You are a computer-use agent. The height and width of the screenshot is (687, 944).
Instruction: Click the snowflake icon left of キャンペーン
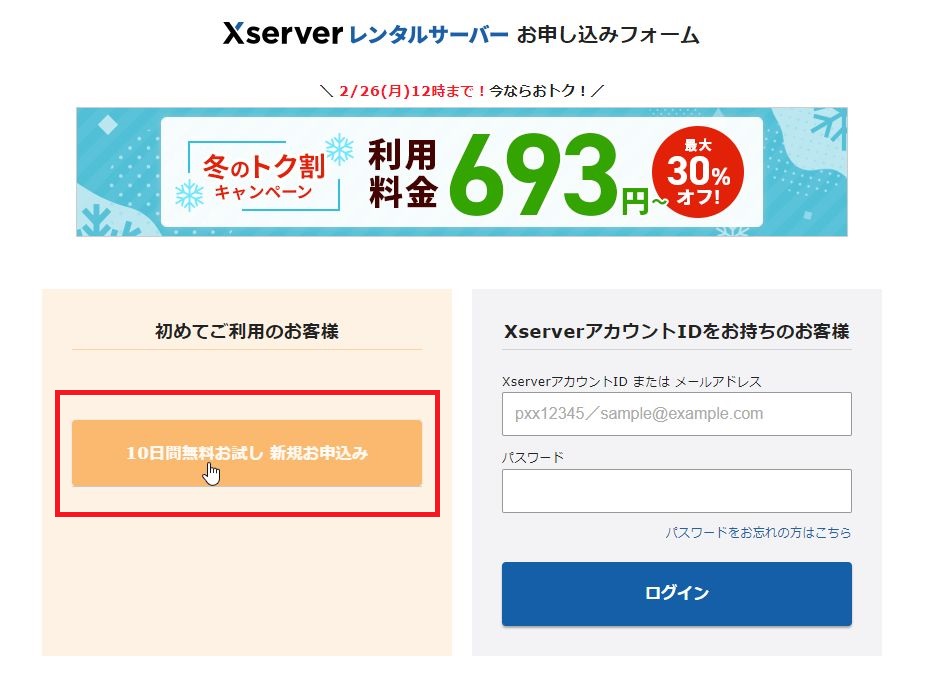[x=189, y=195]
